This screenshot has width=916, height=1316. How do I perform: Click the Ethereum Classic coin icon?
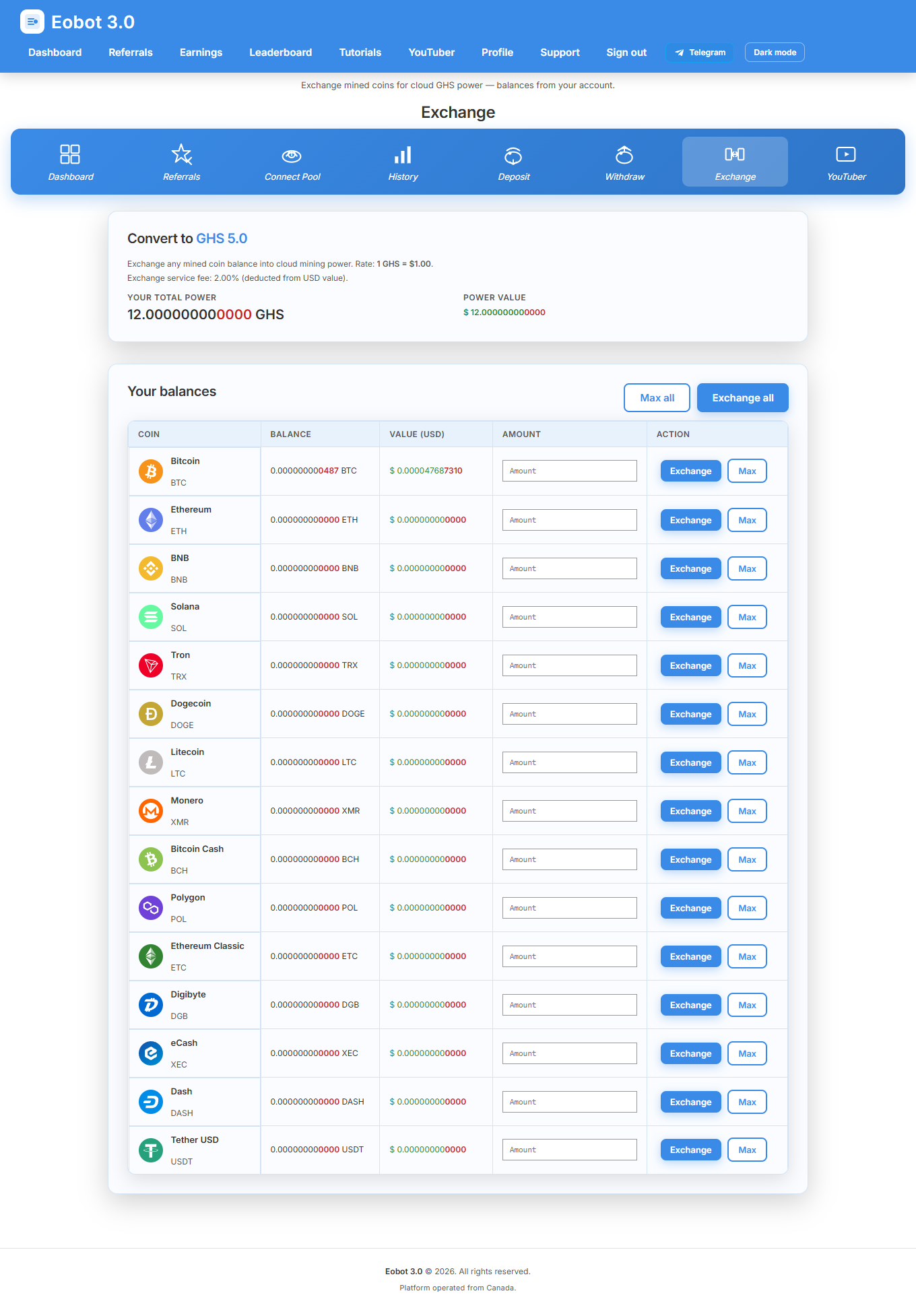tap(151, 956)
